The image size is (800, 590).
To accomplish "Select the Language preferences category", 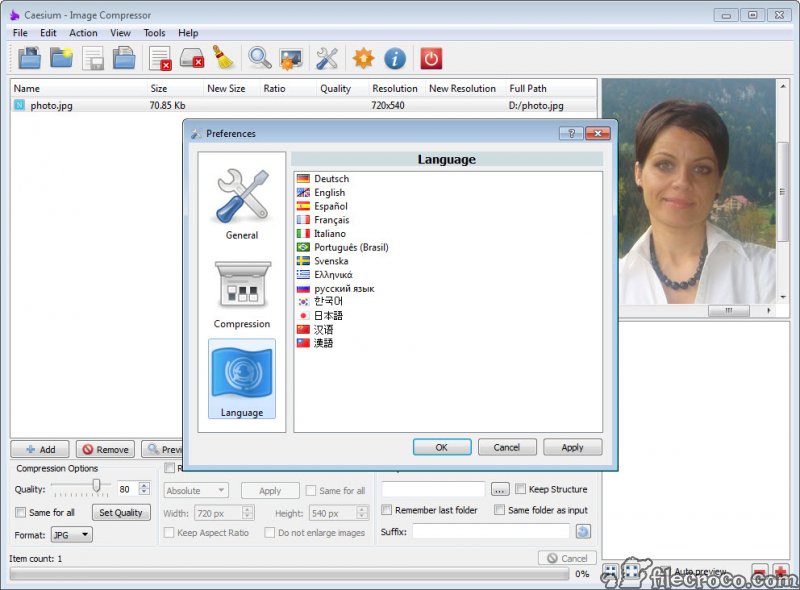I will pyautogui.click(x=242, y=379).
